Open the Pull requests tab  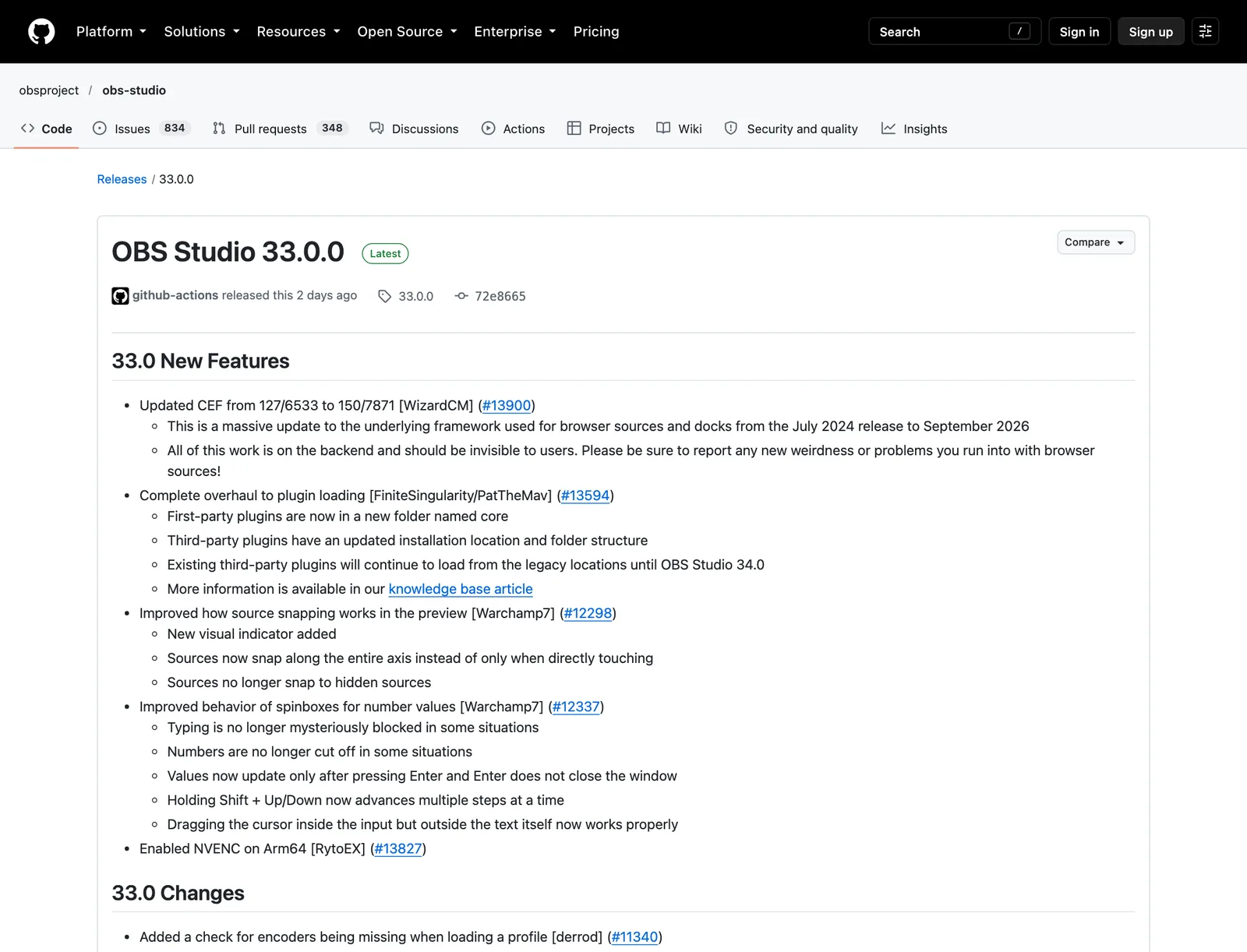[x=280, y=129]
